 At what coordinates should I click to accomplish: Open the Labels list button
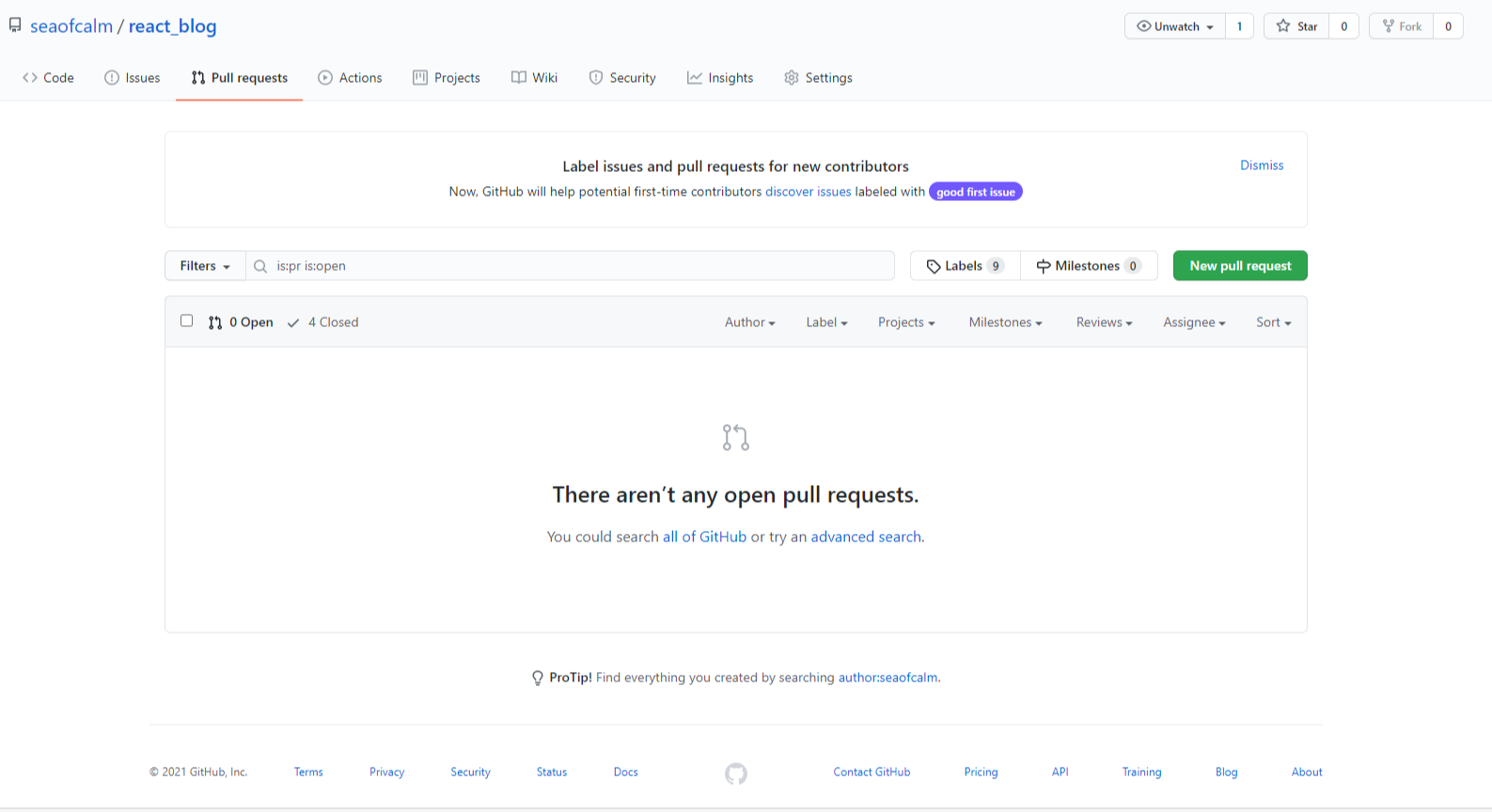965,266
